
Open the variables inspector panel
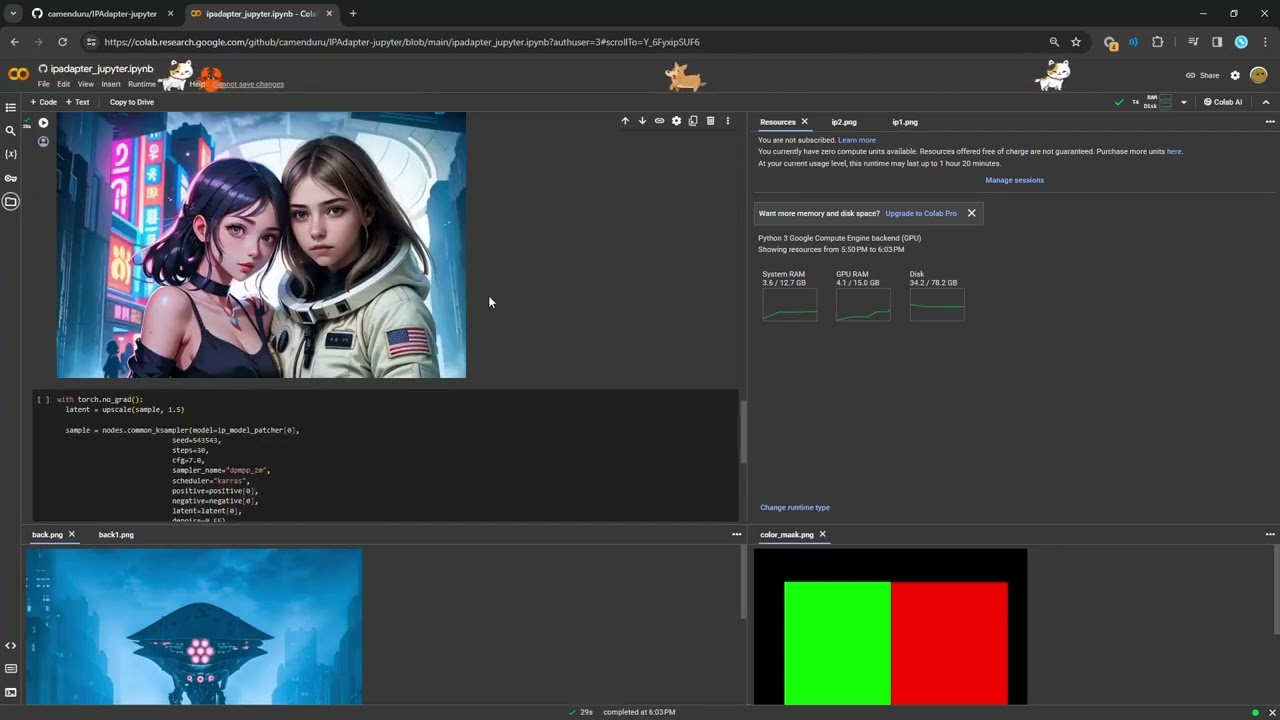tap(11, 155)
